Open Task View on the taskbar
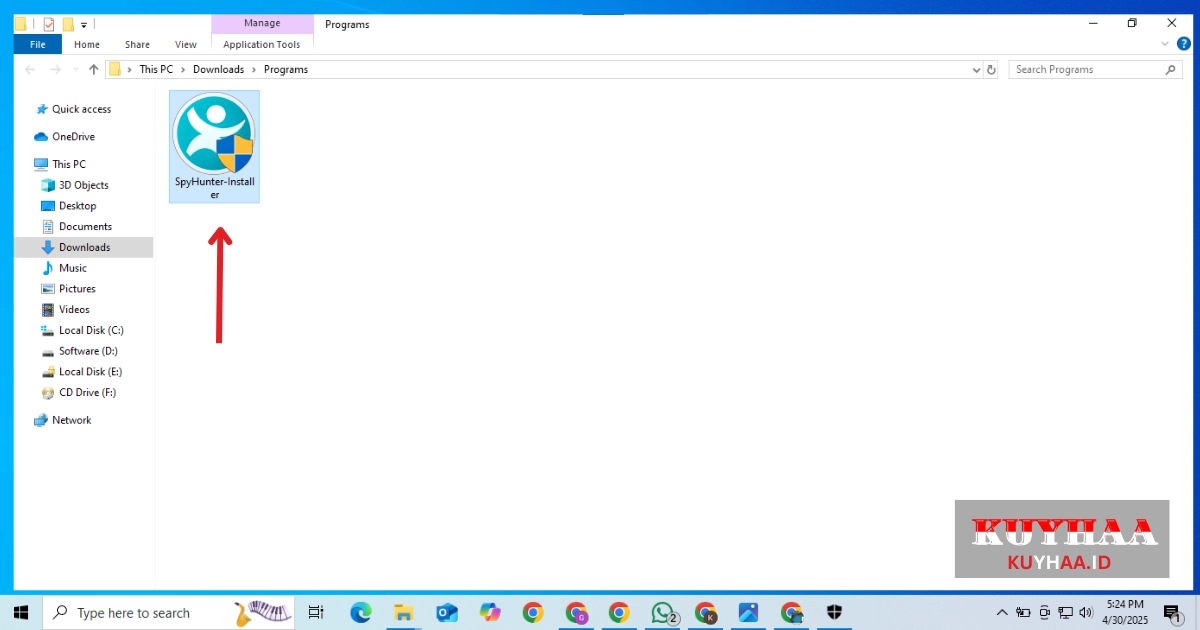The image size is (1200, 630). 316,613
